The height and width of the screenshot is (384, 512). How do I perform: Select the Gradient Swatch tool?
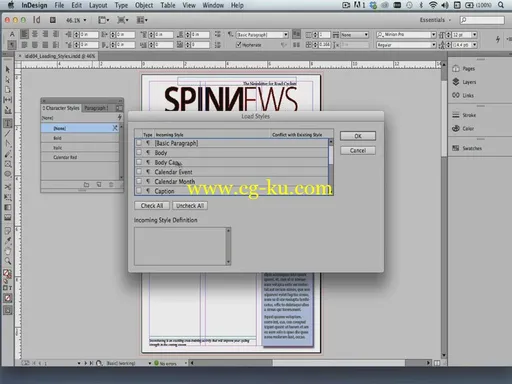(x=8, y=207)
